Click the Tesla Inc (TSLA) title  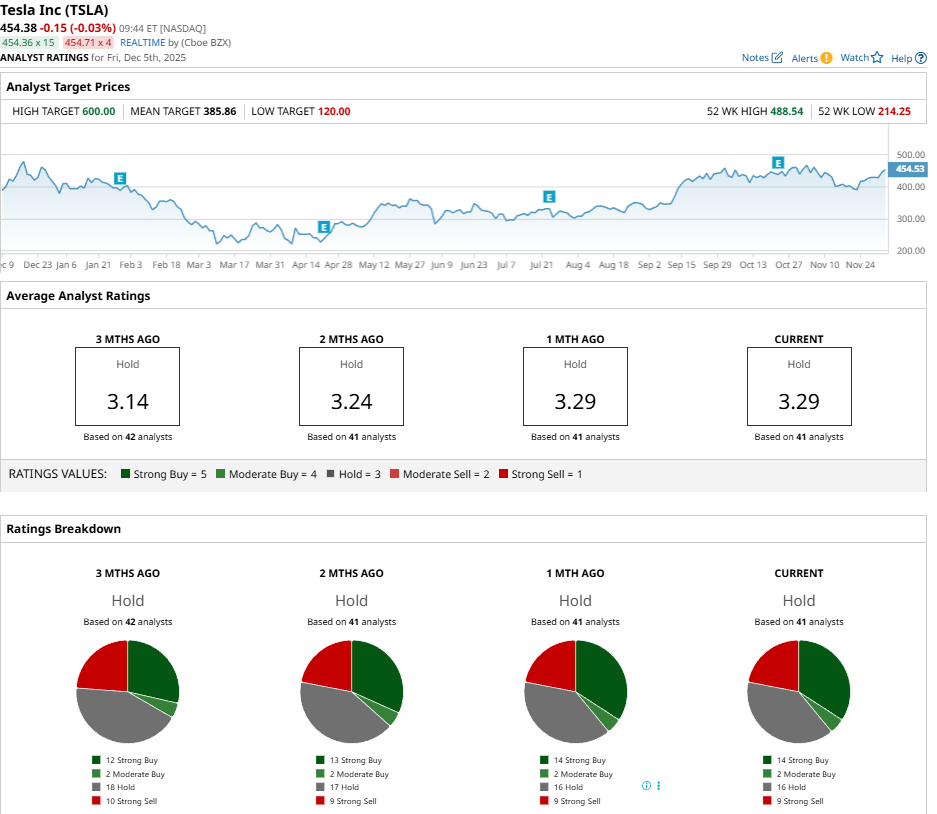pyautogui.click(x=54, y=10)
